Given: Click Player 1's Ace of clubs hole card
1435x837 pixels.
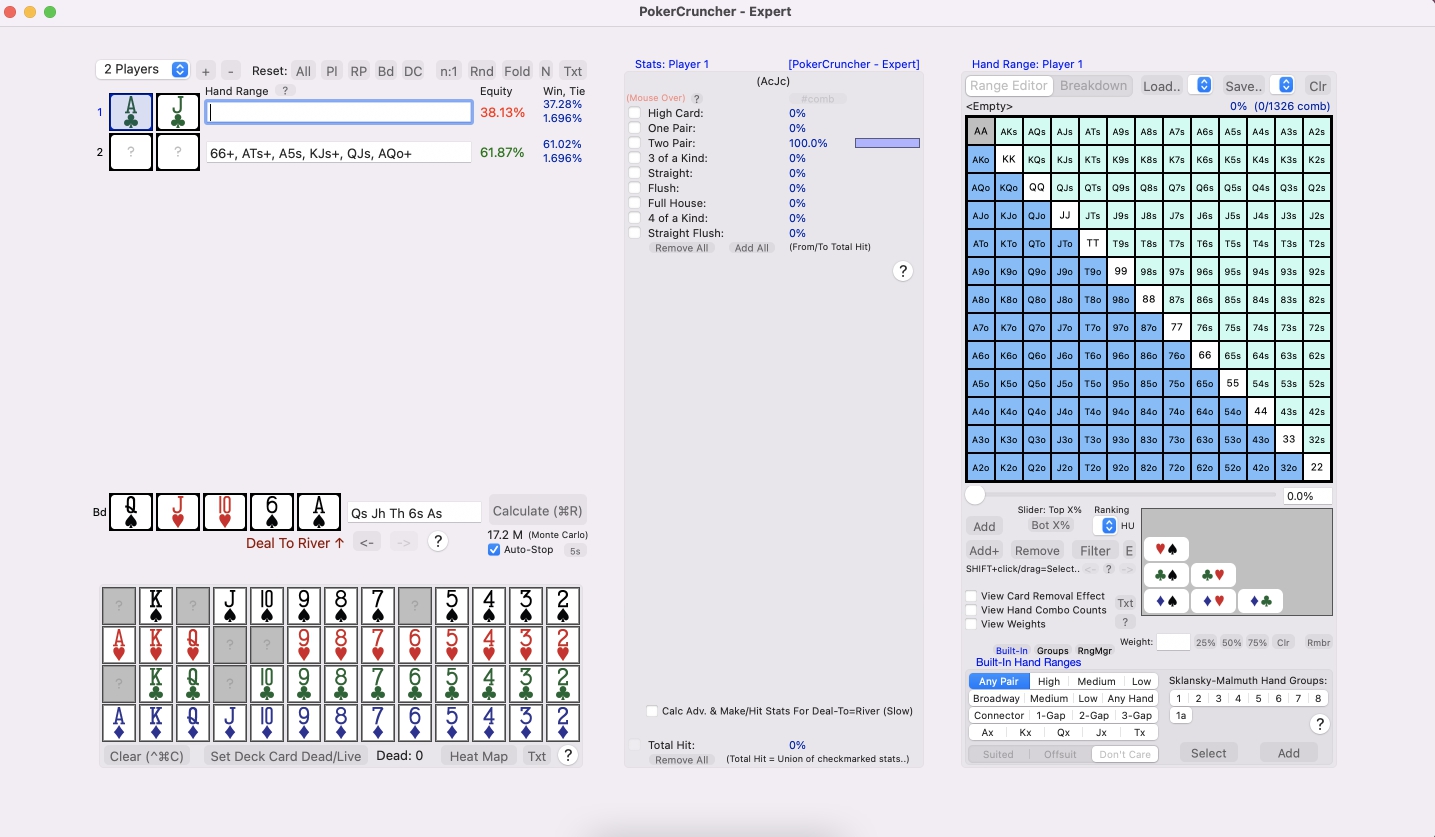Looking at the screenshot, I should (131, 112).
